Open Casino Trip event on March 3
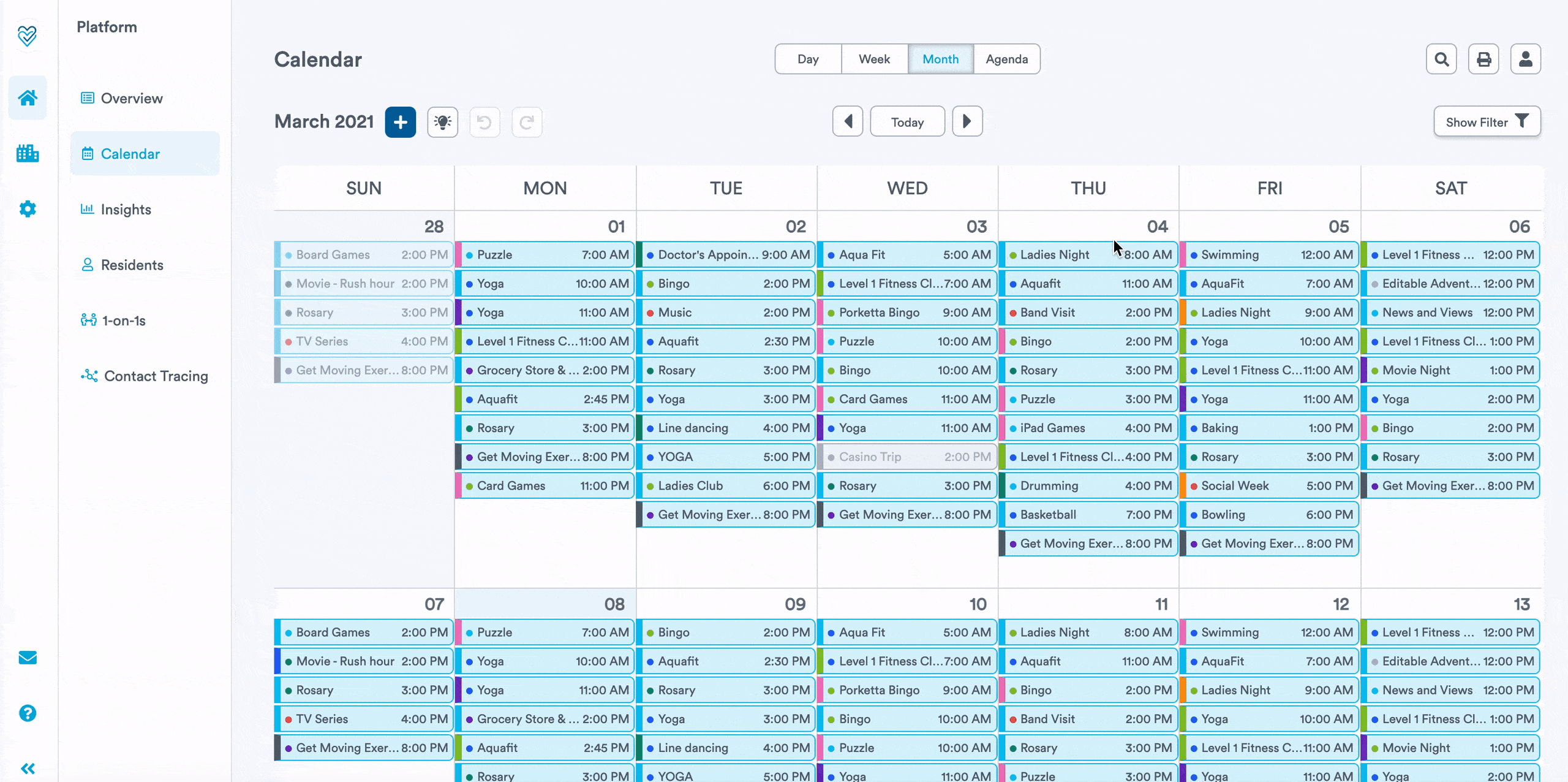The height and width of the screenshot is (782, 1568). point(908,457)
